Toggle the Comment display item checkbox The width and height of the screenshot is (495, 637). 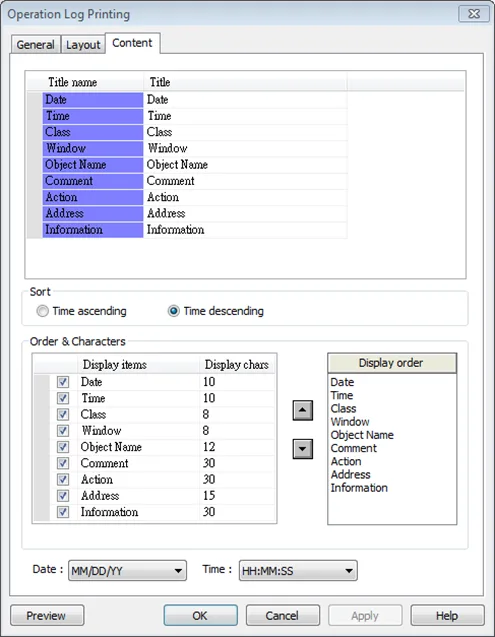tap(63, 463)
